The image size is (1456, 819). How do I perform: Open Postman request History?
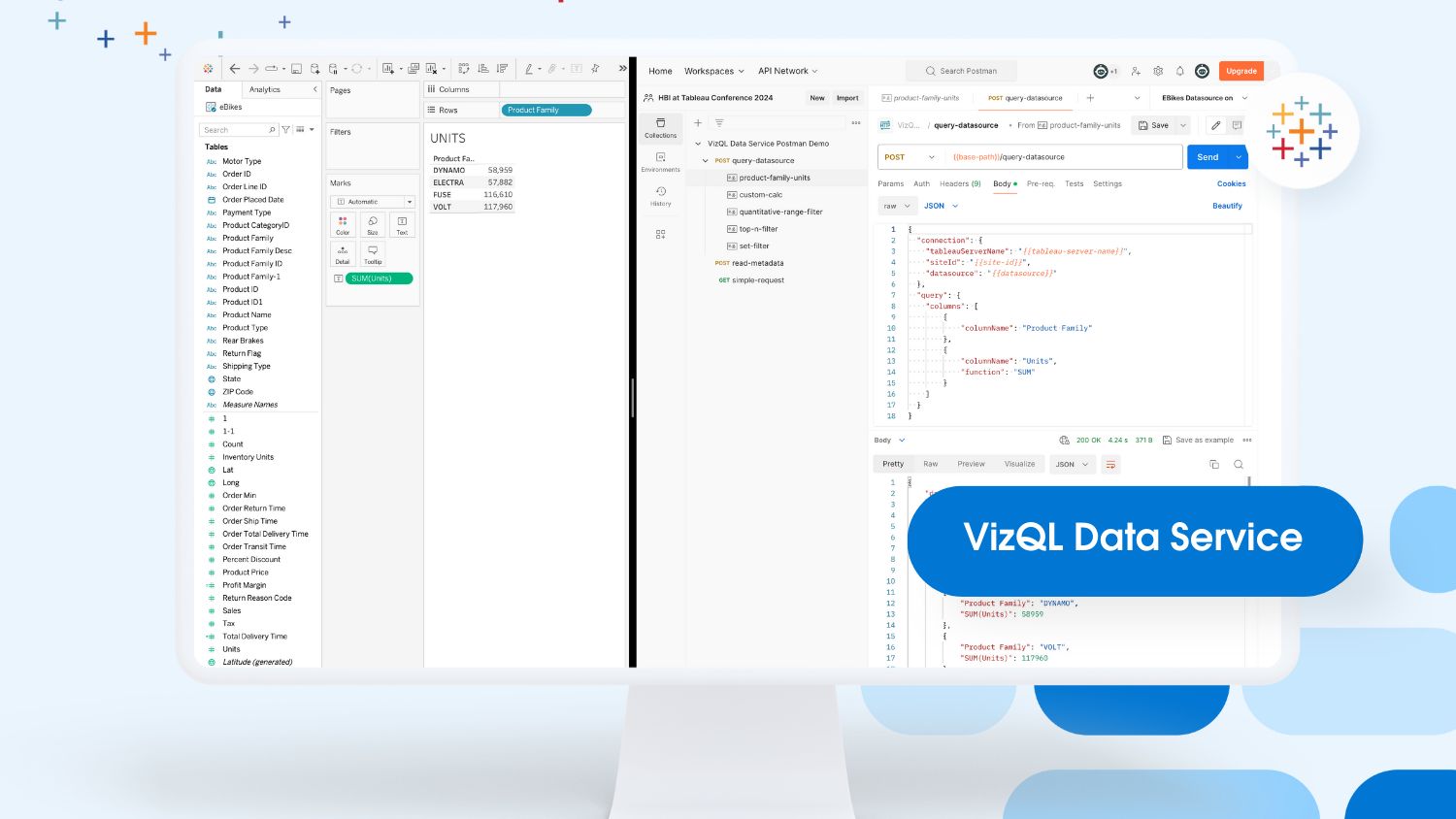click(660, 197)
